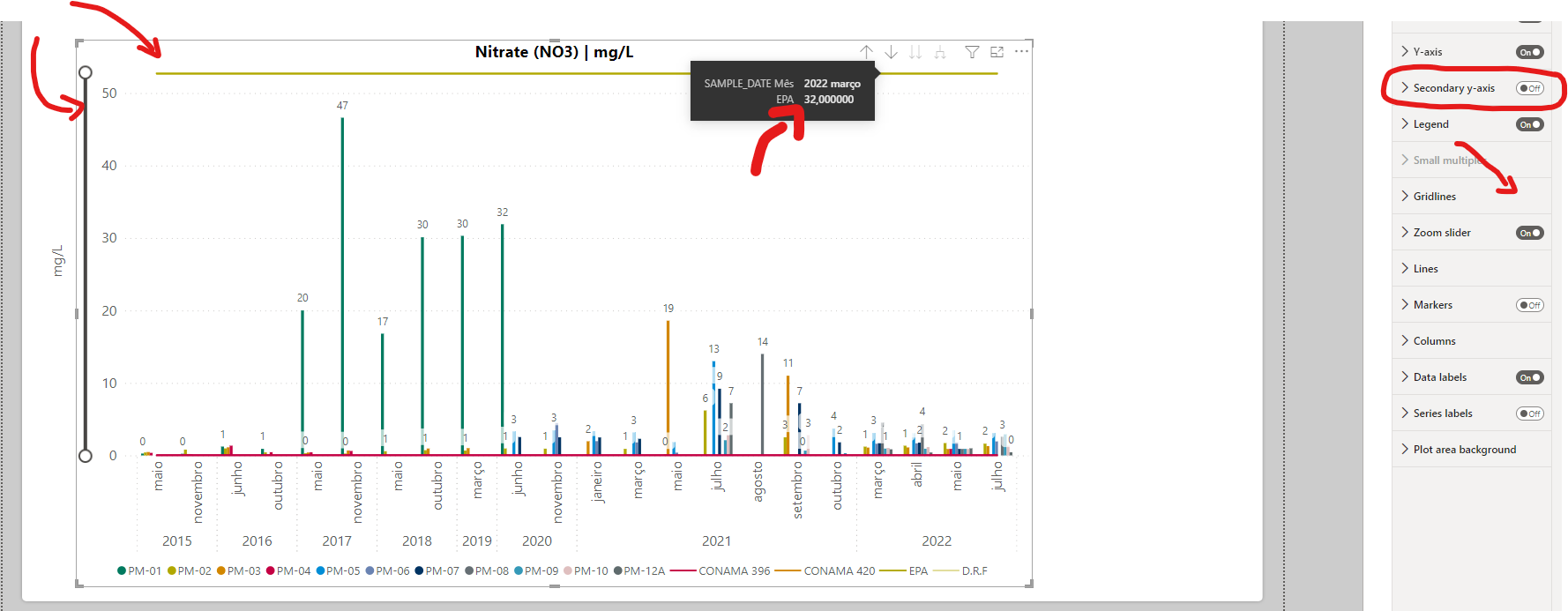1568x611 pixels.
Task: Turn off the Data labels toggle
Action: click(1530, 377)
